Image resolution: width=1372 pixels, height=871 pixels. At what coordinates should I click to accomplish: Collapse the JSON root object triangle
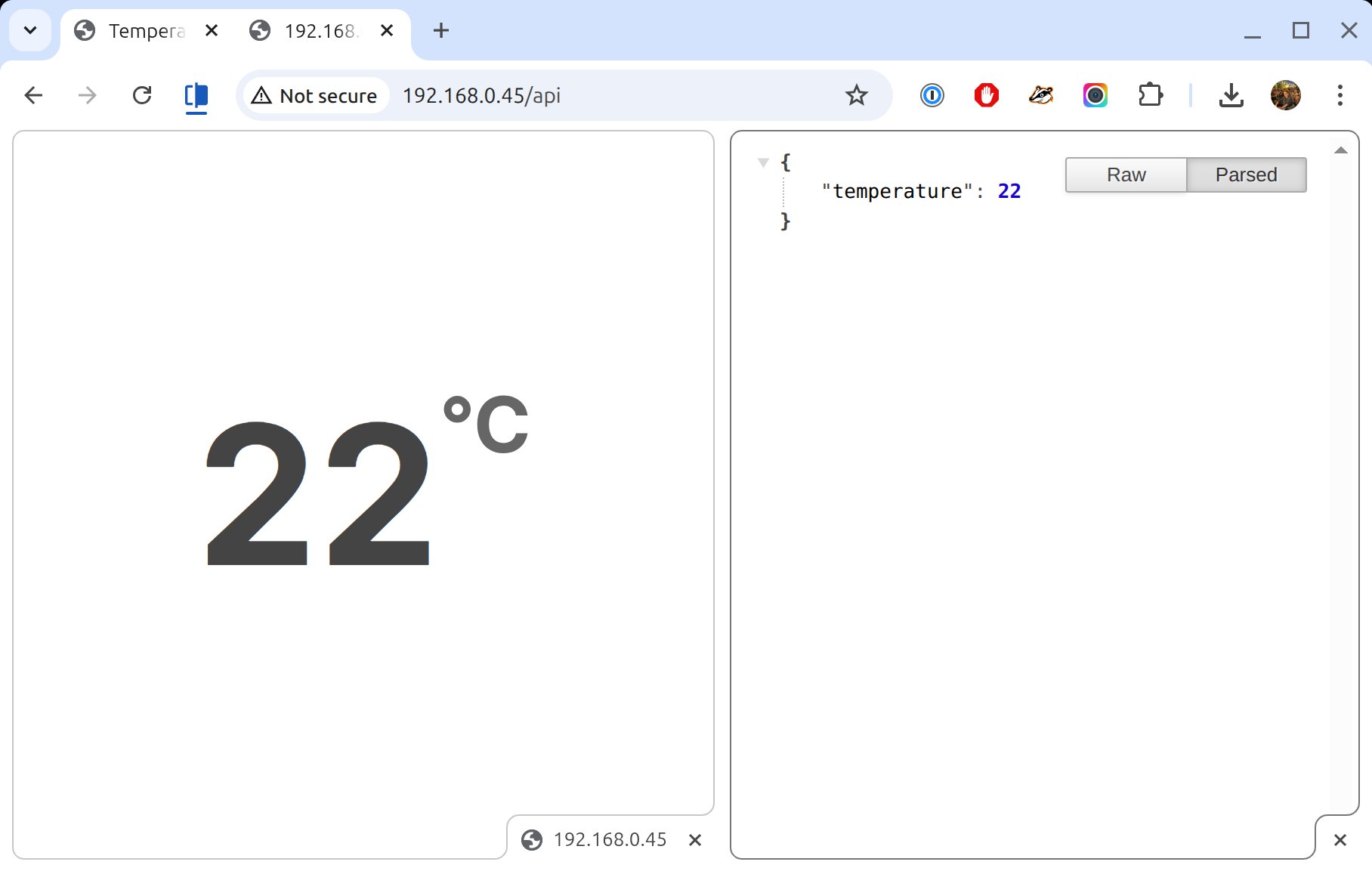tap(763, 162)
